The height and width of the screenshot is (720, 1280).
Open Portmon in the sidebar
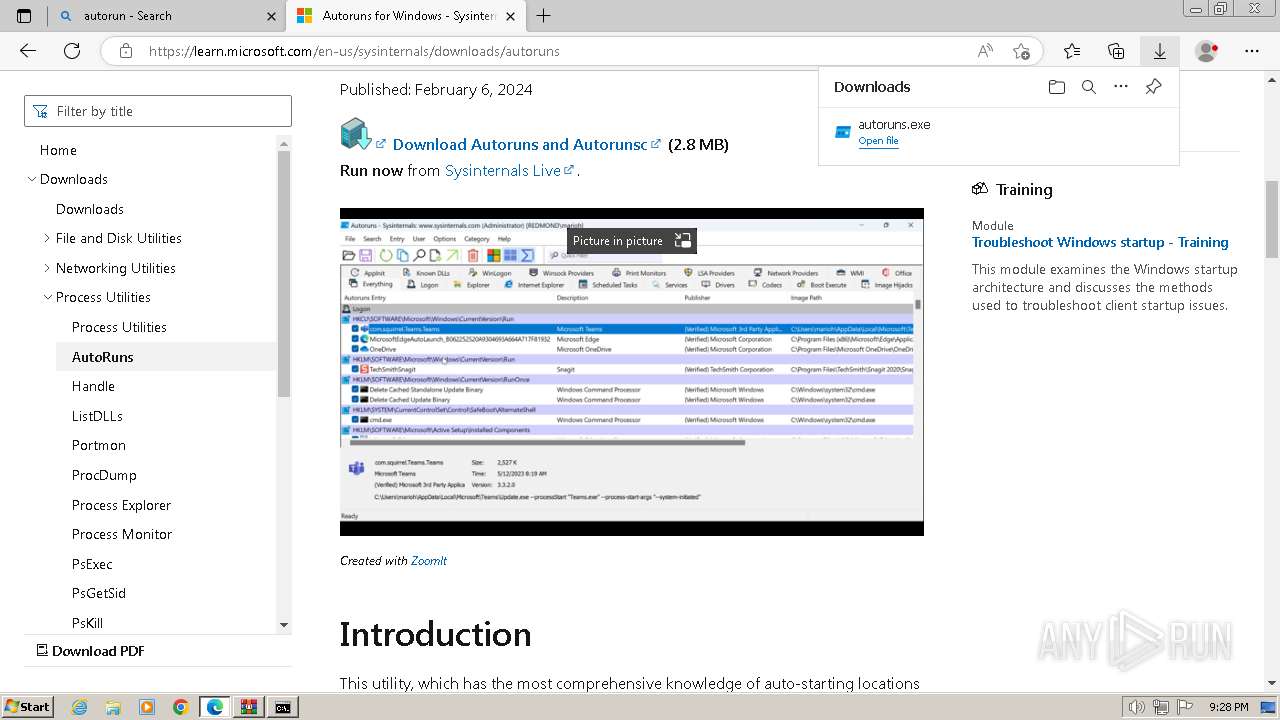click(98, 445)
